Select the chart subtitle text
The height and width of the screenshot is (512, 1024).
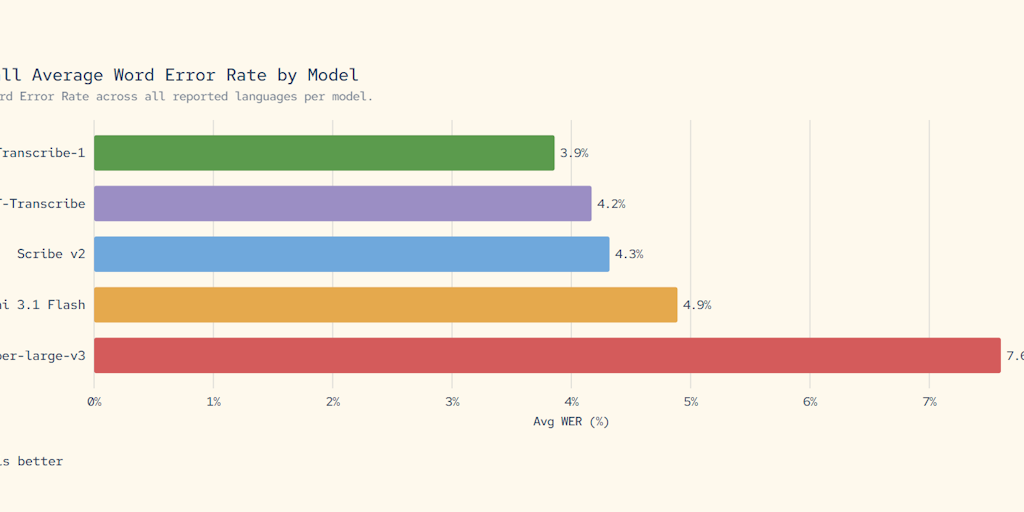coord(186,97)
